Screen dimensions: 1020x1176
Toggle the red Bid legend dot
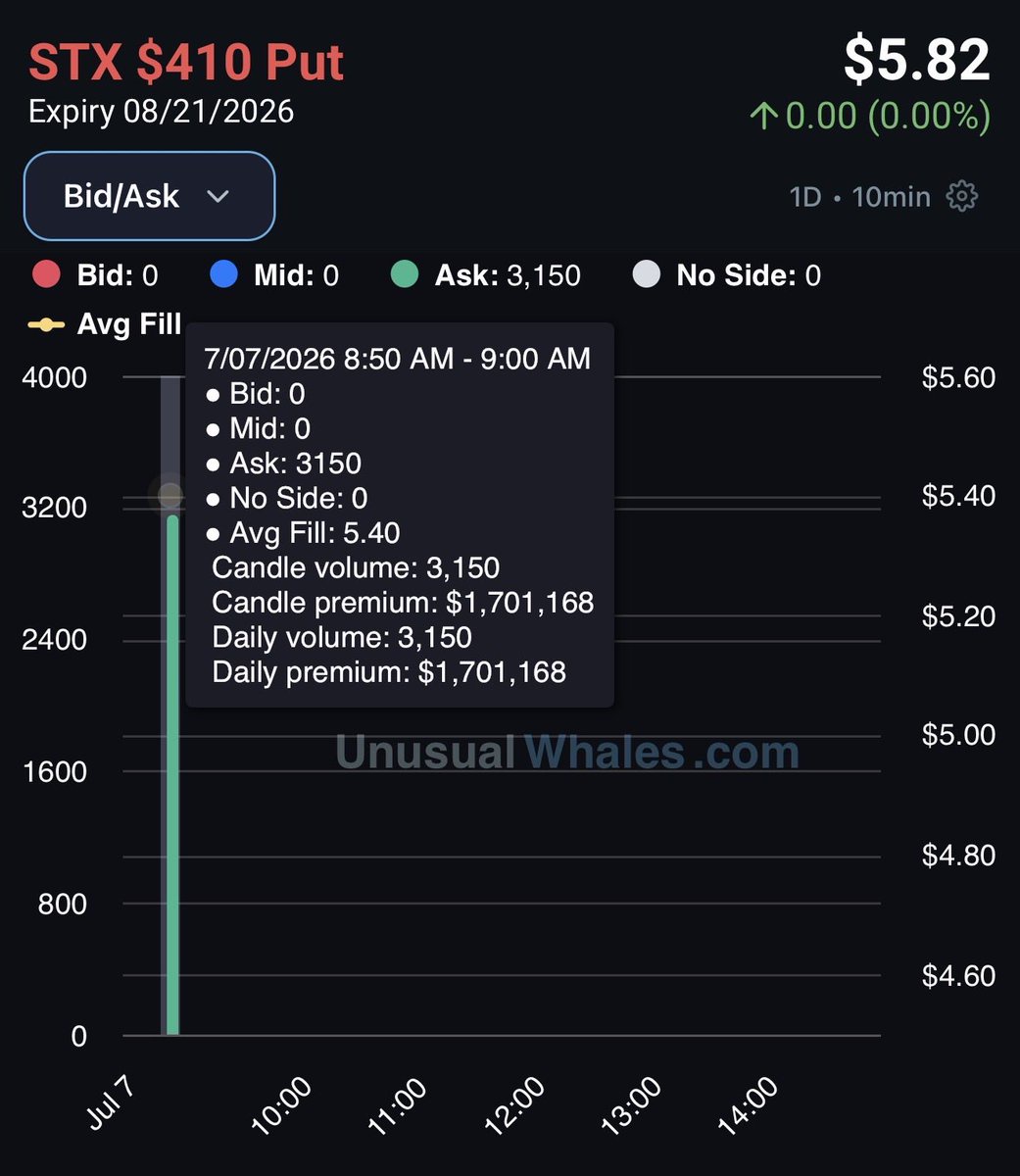47,275
